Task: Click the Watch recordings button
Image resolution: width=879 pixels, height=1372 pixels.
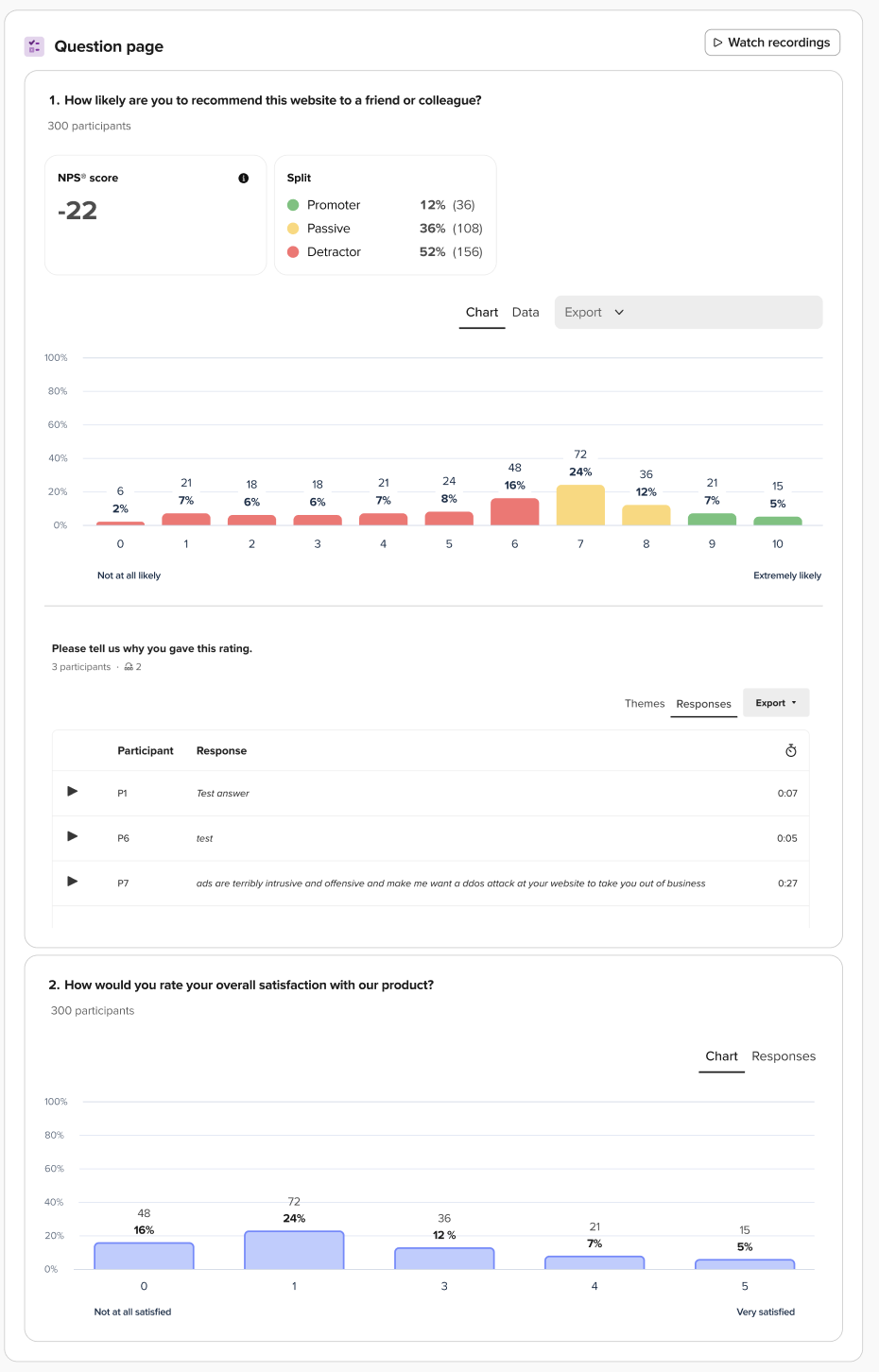Action: [x=771, y=42]
